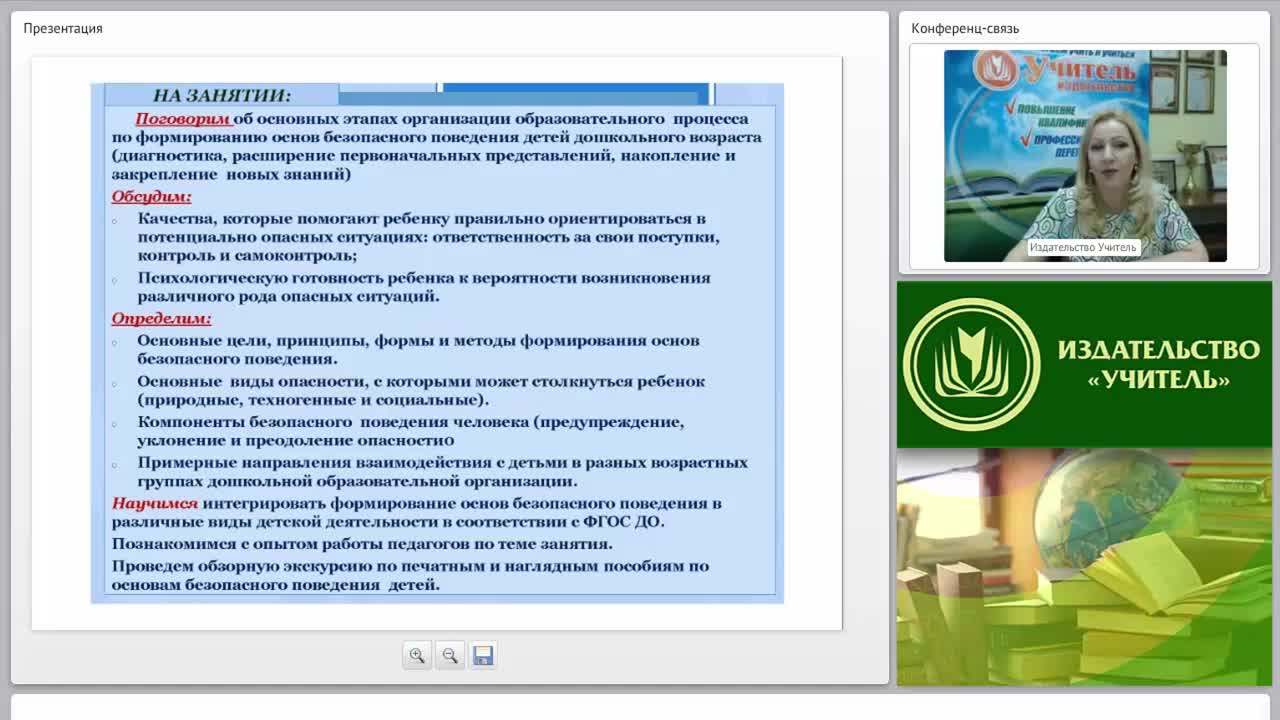Image resolution: width=1280 pixels, height=720 pixels.
Task: Click bullet «Компоненты безопасного поведения человека»
Action: click(411, 431)
